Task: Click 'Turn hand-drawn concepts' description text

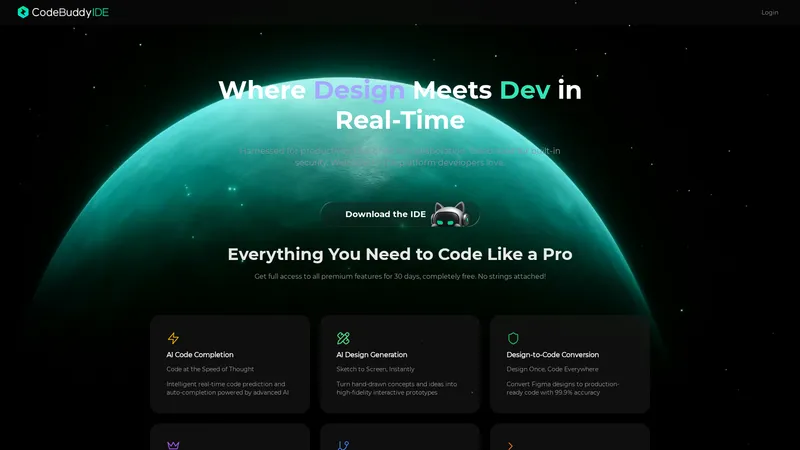Action: [396, 388]
